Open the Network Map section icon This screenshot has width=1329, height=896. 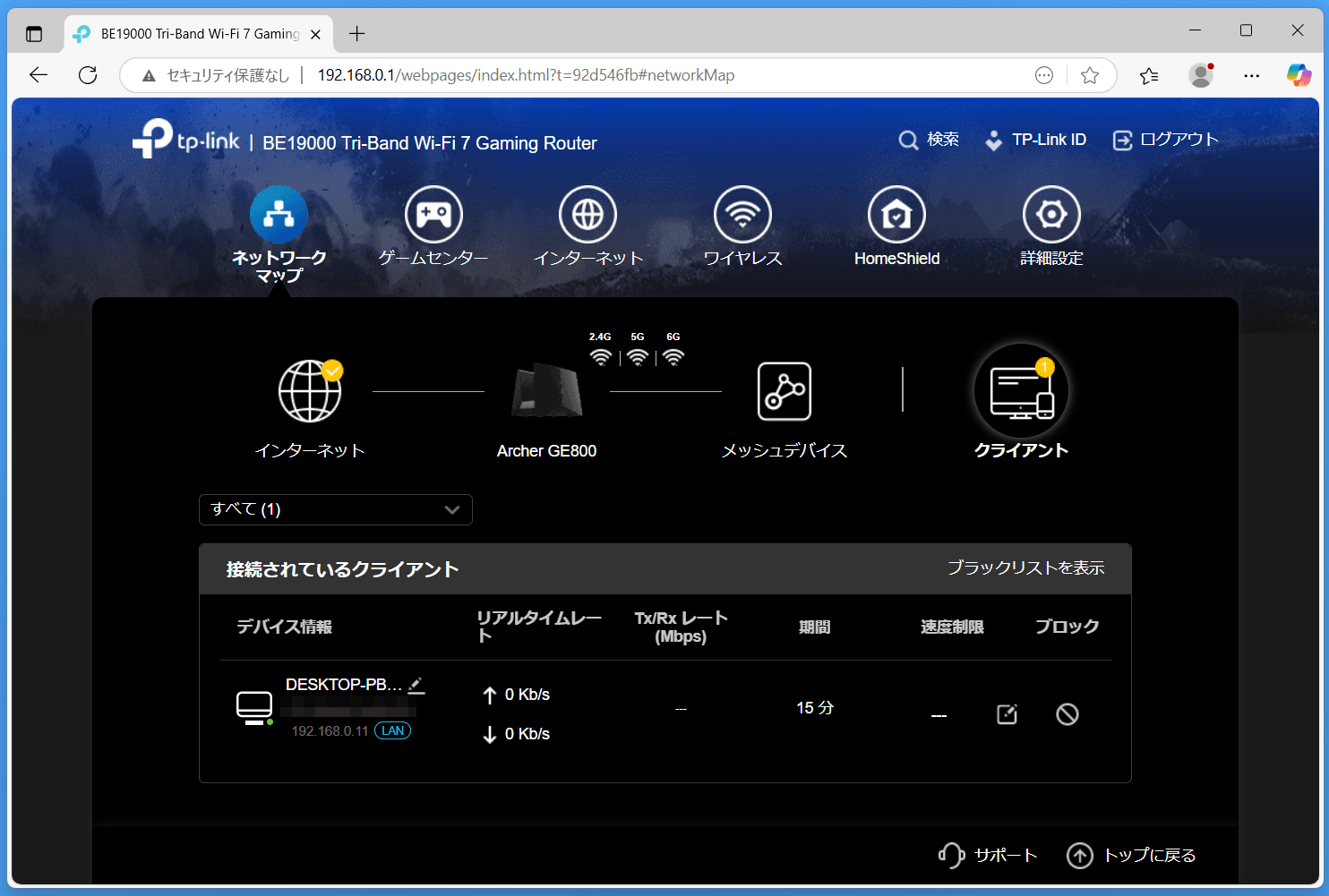pos(279,215)
